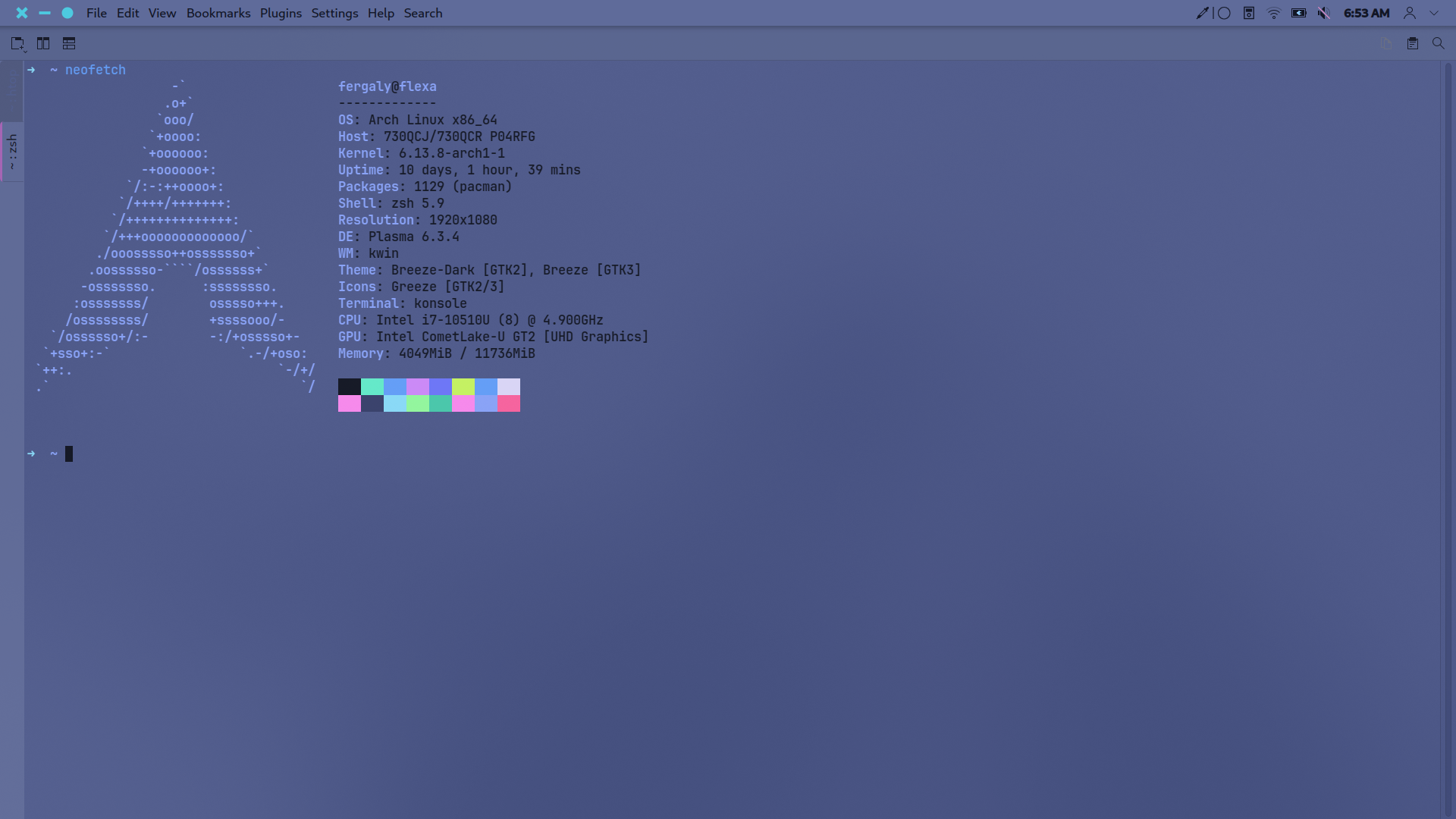The width and height of the screenshot is (1456, 819).
Task: Open the Wi-Fi network tray icon
Action: pyautogui.click(x=1274, y=13)
